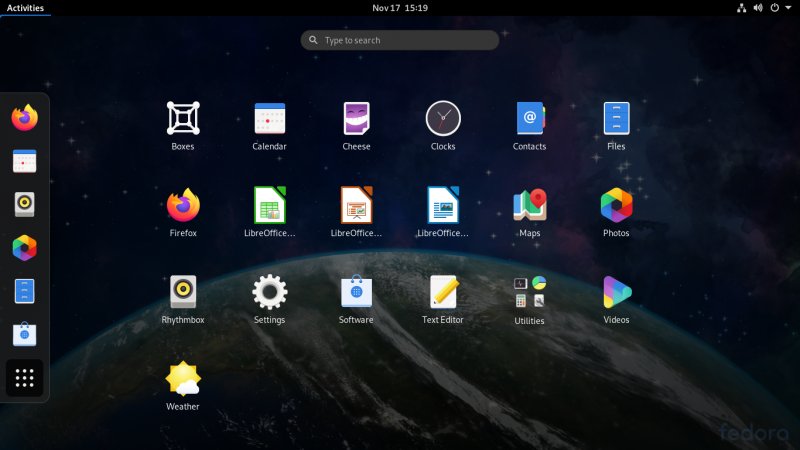Image resolution: width=800 pixels, height=450 pixels.
Task: Click the Rhythmbox speaker icon in the dock
Action: click(24, 204)
